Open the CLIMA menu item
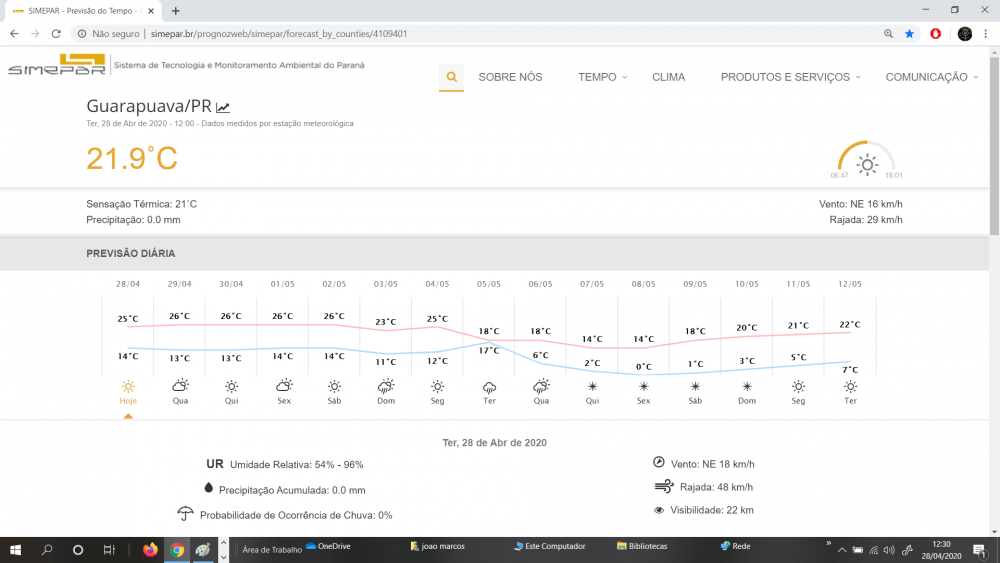Screen dimensions: 1000x563 668,77
